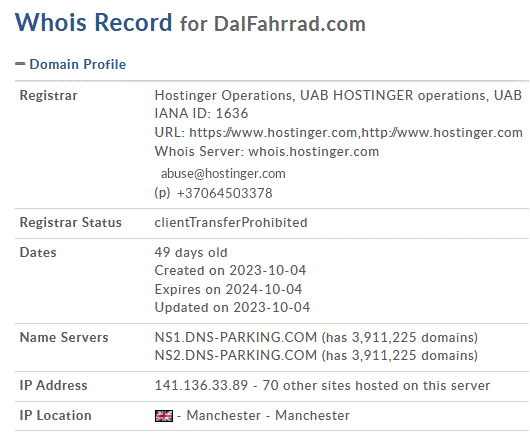Screen dimensions: 530x437
Task: Open the abuse@hostinger.com email address
Action: pyautogui.click(x=223, y=173)
